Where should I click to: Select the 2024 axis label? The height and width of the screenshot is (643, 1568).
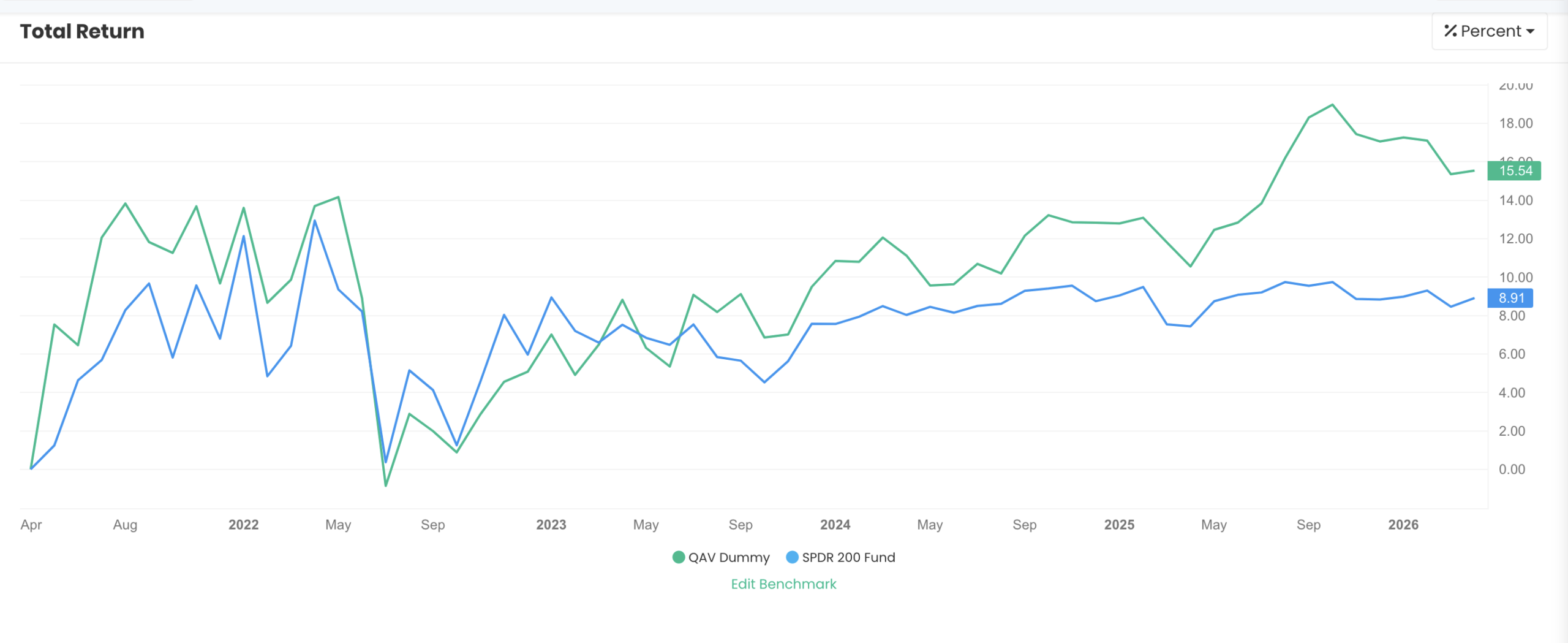click(835, 525)
